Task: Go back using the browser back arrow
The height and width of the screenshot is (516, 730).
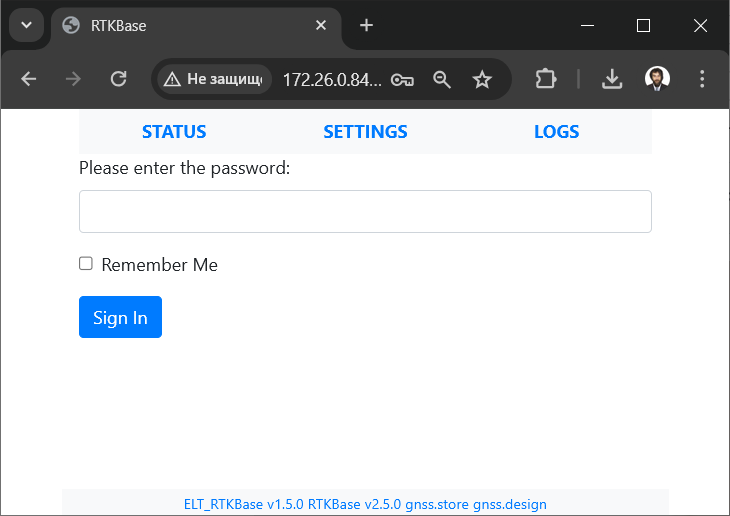Action: coord(28,79)
